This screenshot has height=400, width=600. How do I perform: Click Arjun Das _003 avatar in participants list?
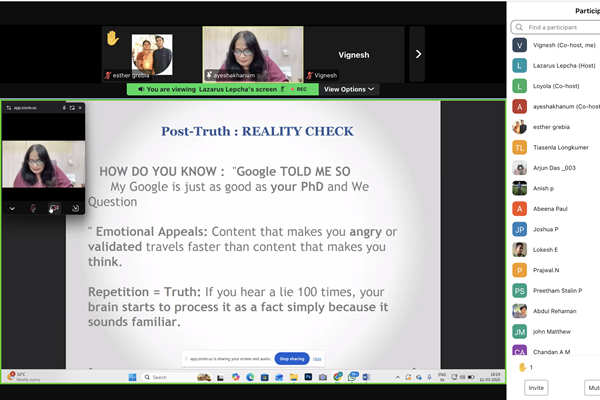pyautogui.click(x=519, y=168)
